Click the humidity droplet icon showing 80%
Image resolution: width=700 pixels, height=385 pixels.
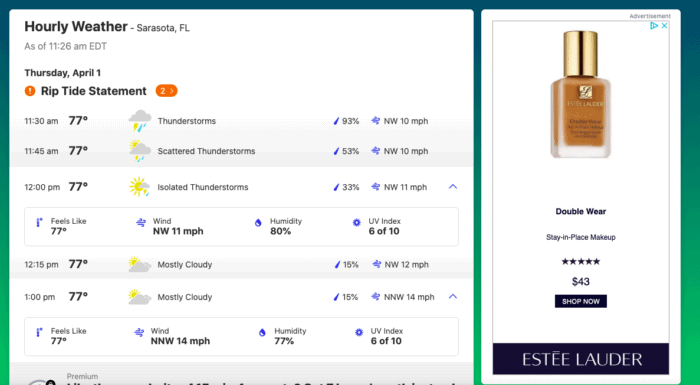(x=258, y=222)
